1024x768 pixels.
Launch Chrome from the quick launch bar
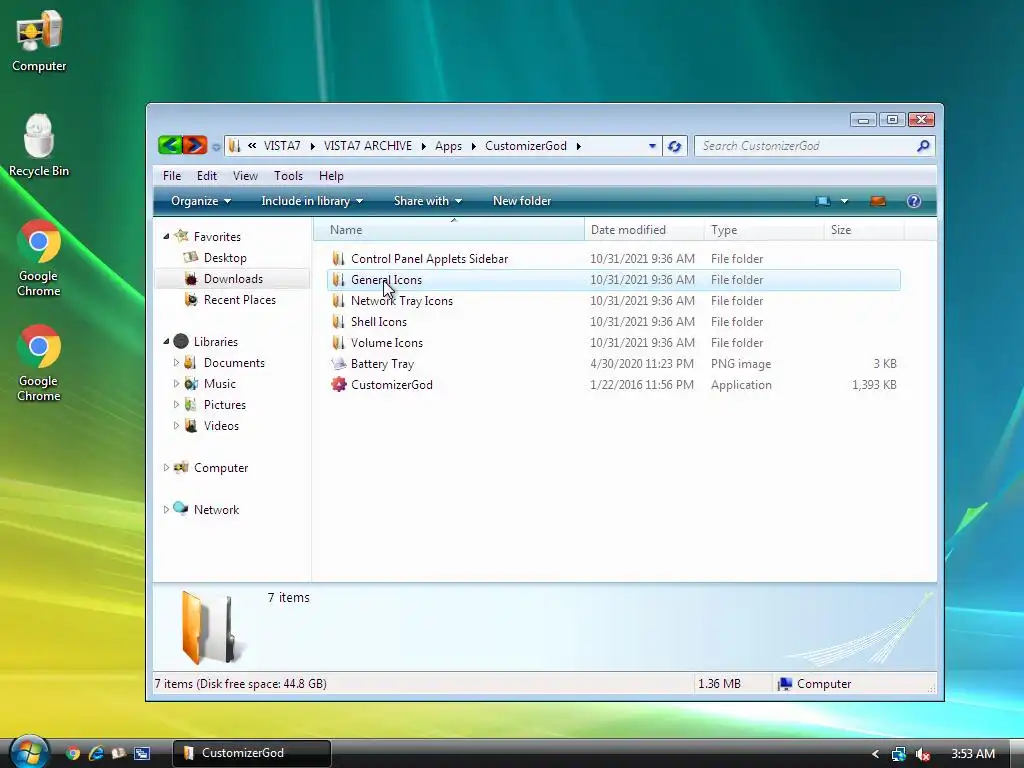pyautogui.click(x=73, y=753)
